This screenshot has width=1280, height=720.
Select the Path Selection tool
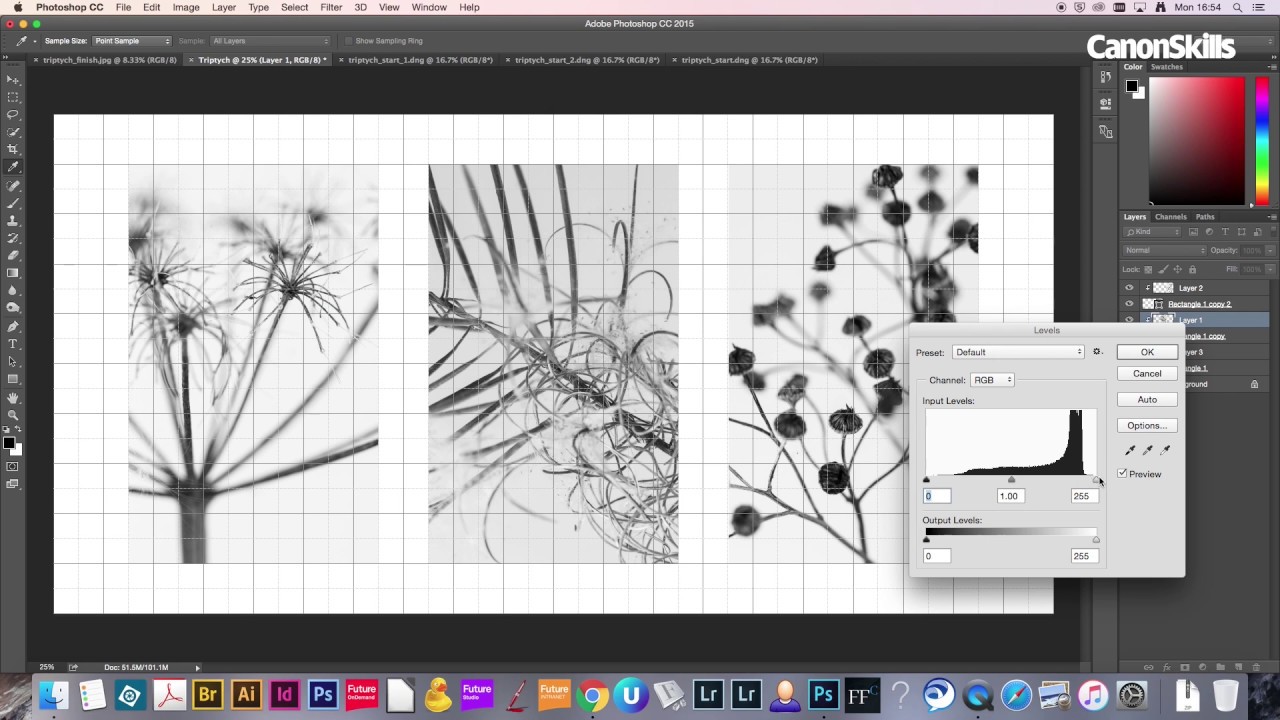(13, 361)
